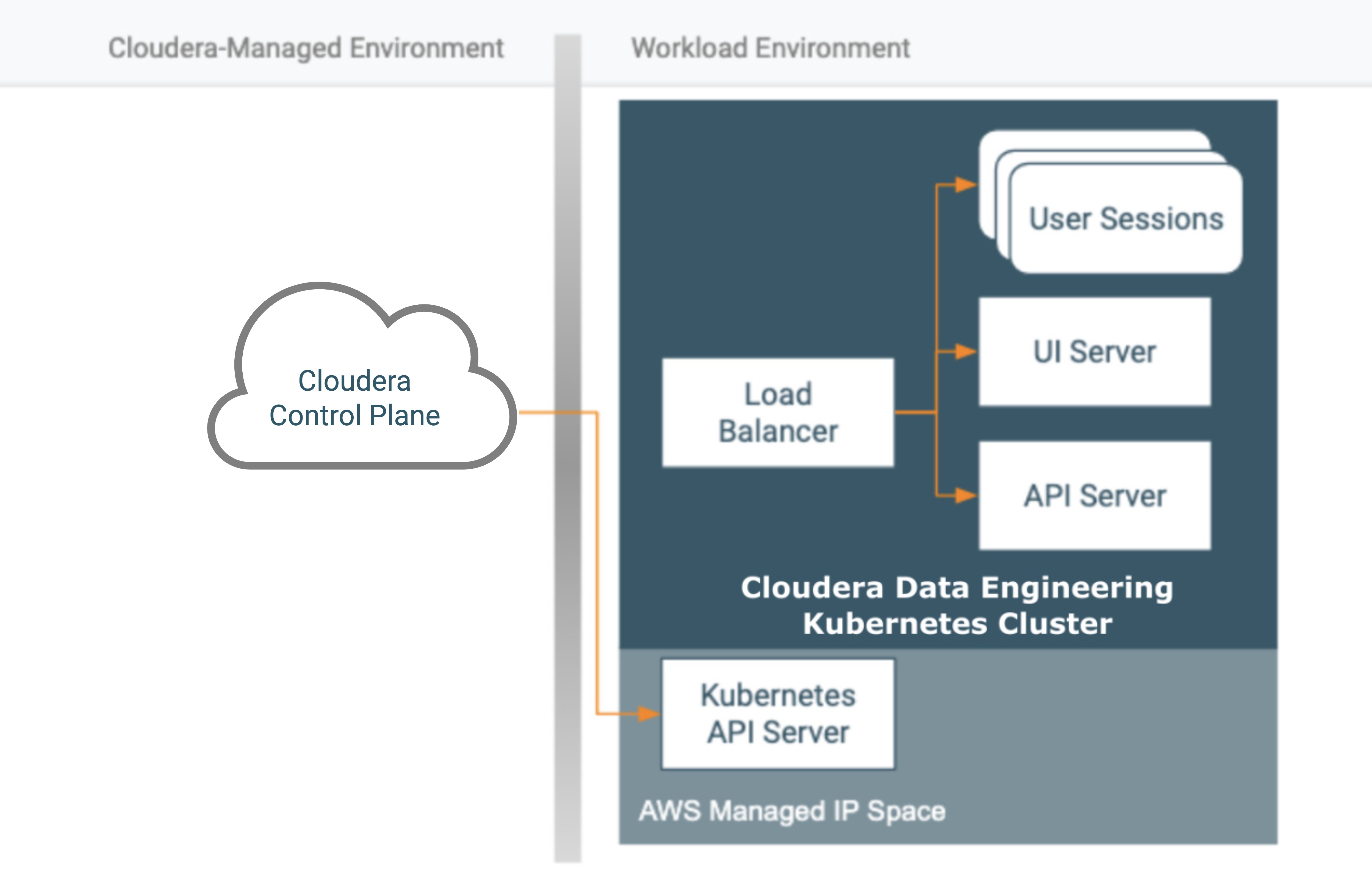Click the API Server box
This screenshot has height=880, width=1372.
(1094, 495)
